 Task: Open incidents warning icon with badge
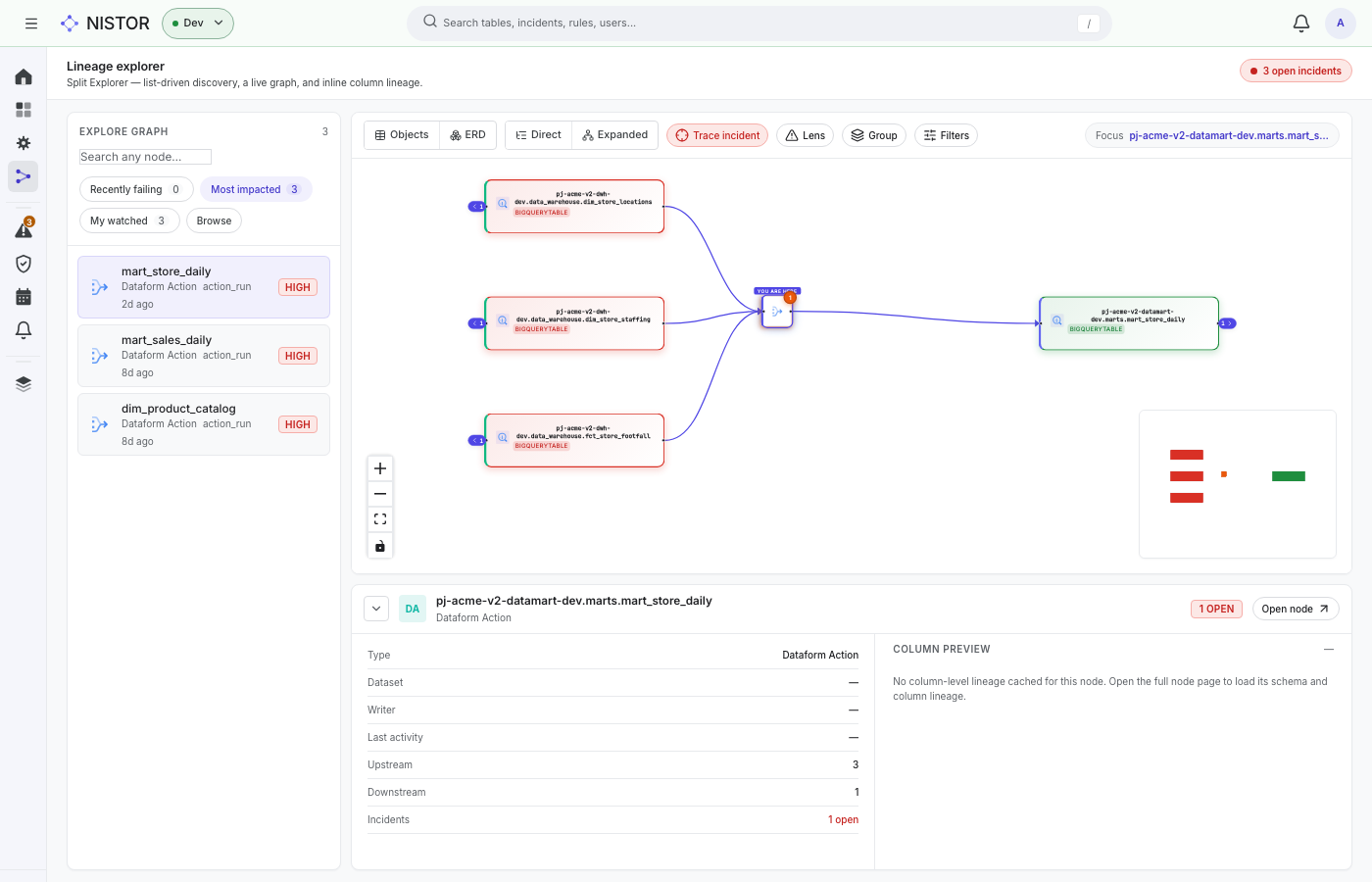(x=24, y=229)
